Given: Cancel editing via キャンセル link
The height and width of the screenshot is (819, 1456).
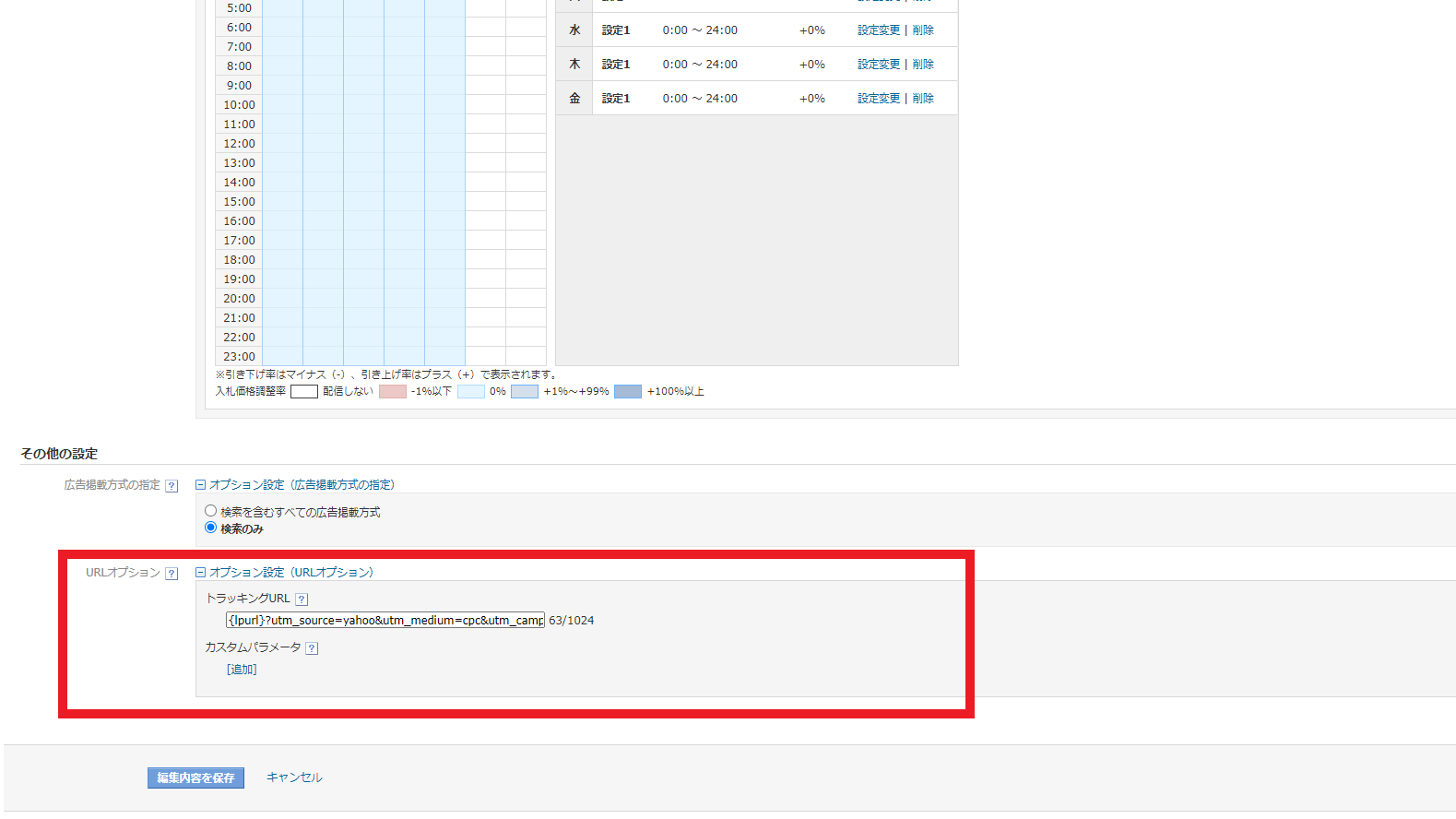Looking at the screenshot, I should (294, 777).
